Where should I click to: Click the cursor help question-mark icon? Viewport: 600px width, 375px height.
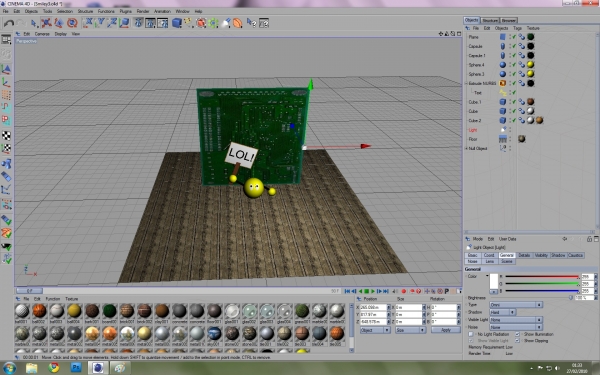pyautogui.click(x=252, y=23)
